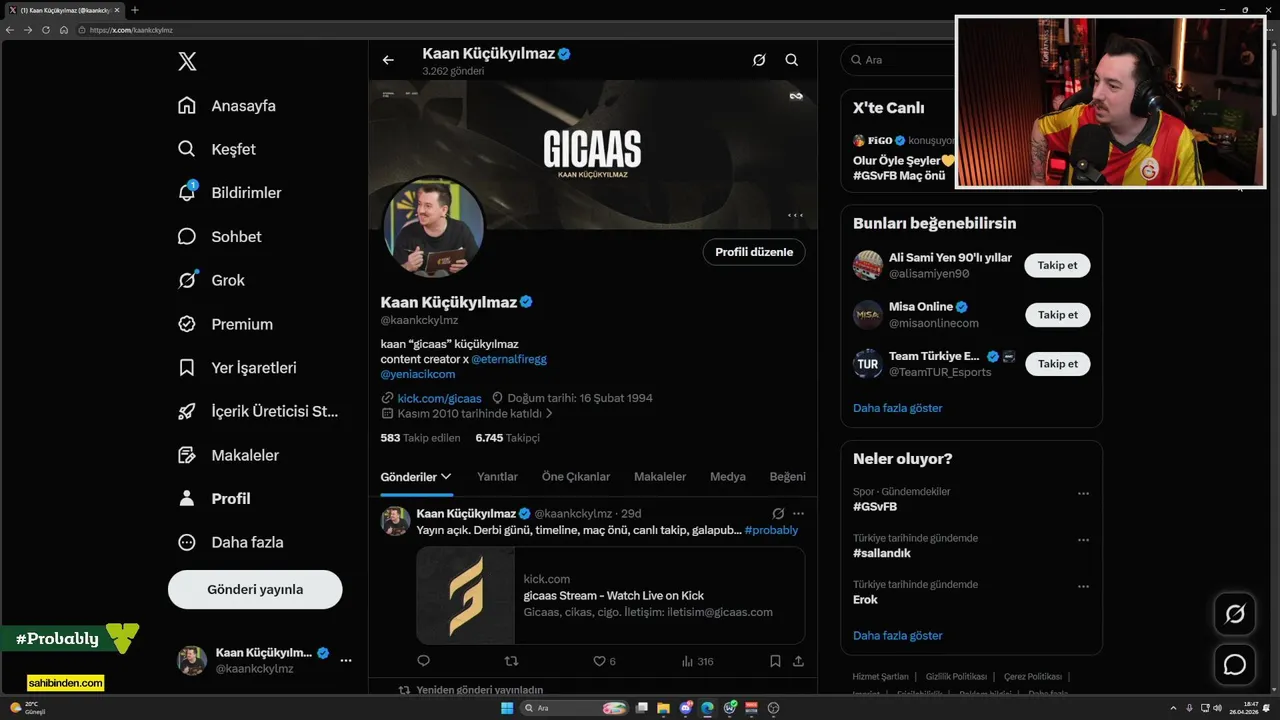
Task: Follow Team Türkiye Esports
Action: point(1057,364)
